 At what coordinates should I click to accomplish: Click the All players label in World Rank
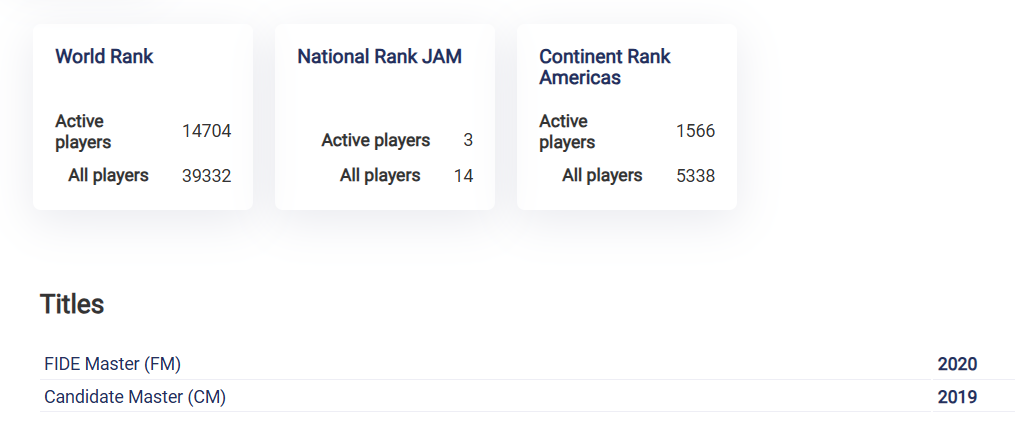pos(108,175)
